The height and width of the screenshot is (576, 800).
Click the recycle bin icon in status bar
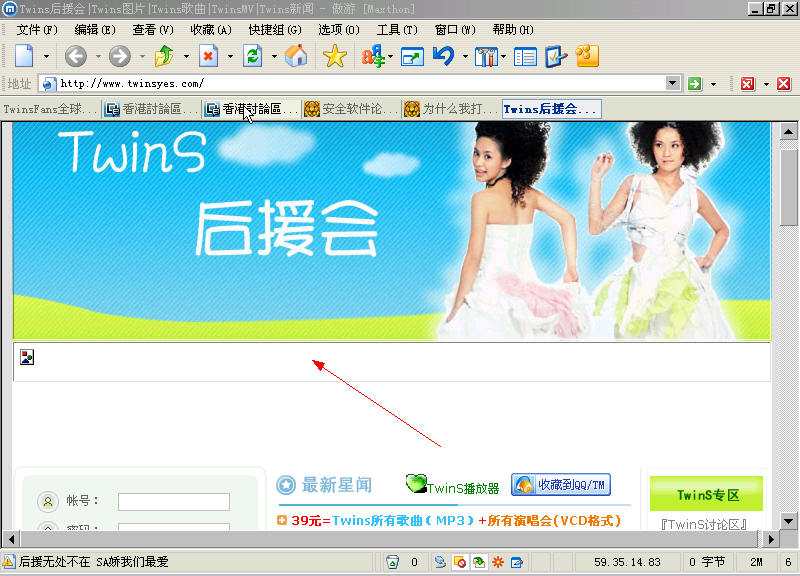tap(392, 562)
